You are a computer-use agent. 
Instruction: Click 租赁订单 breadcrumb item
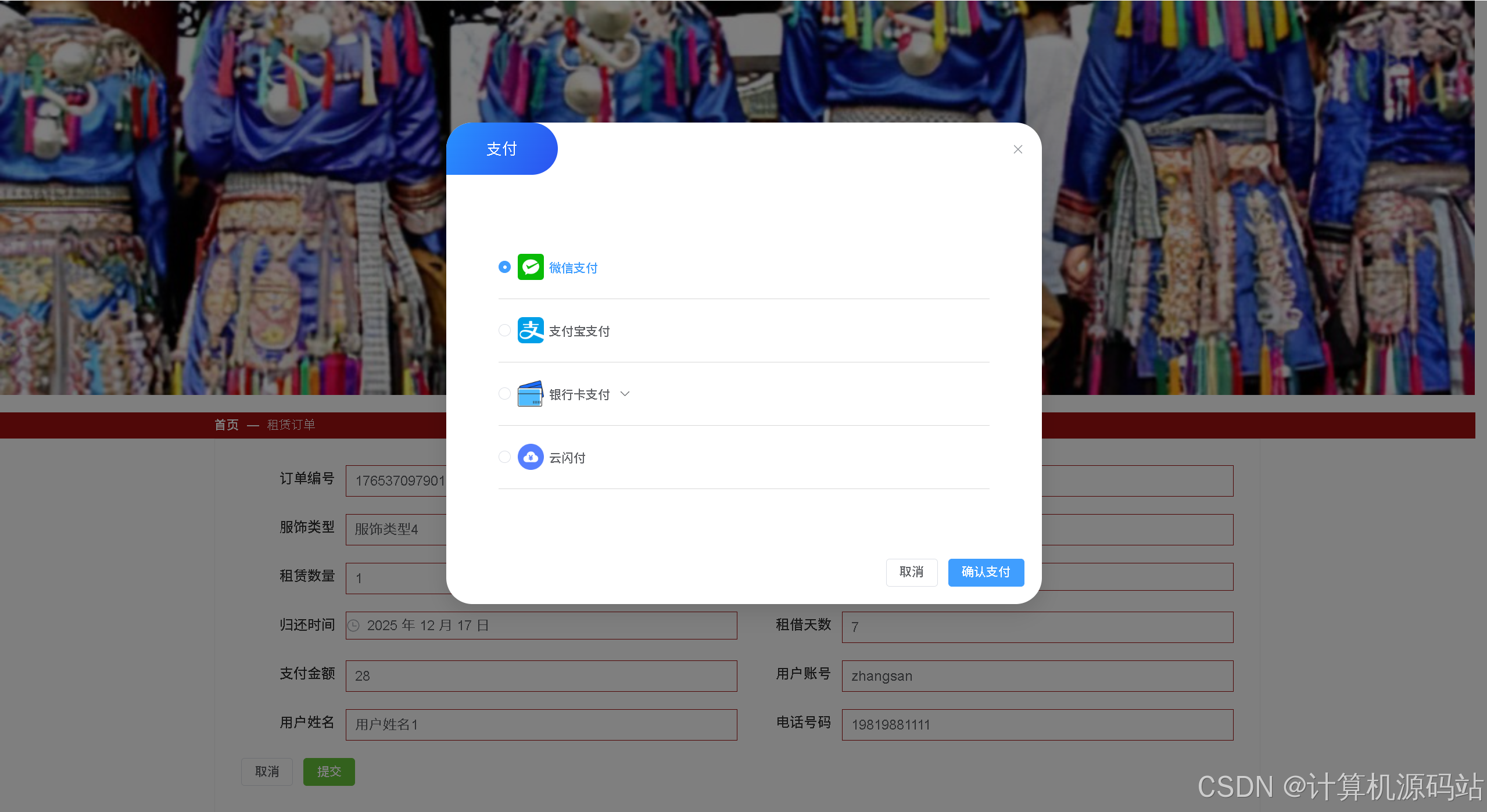(x=291, y=425)
